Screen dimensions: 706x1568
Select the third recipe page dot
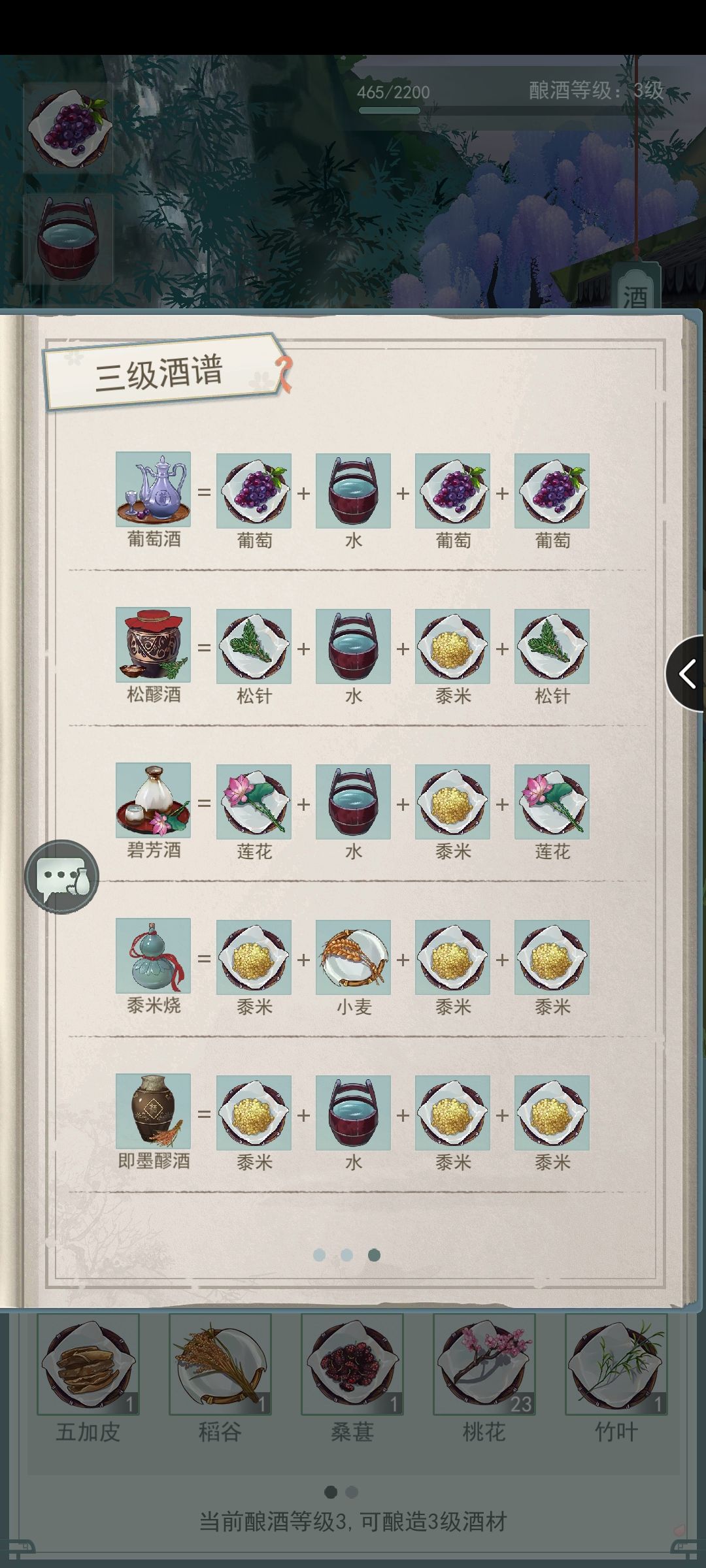[x=374, y=1255]
